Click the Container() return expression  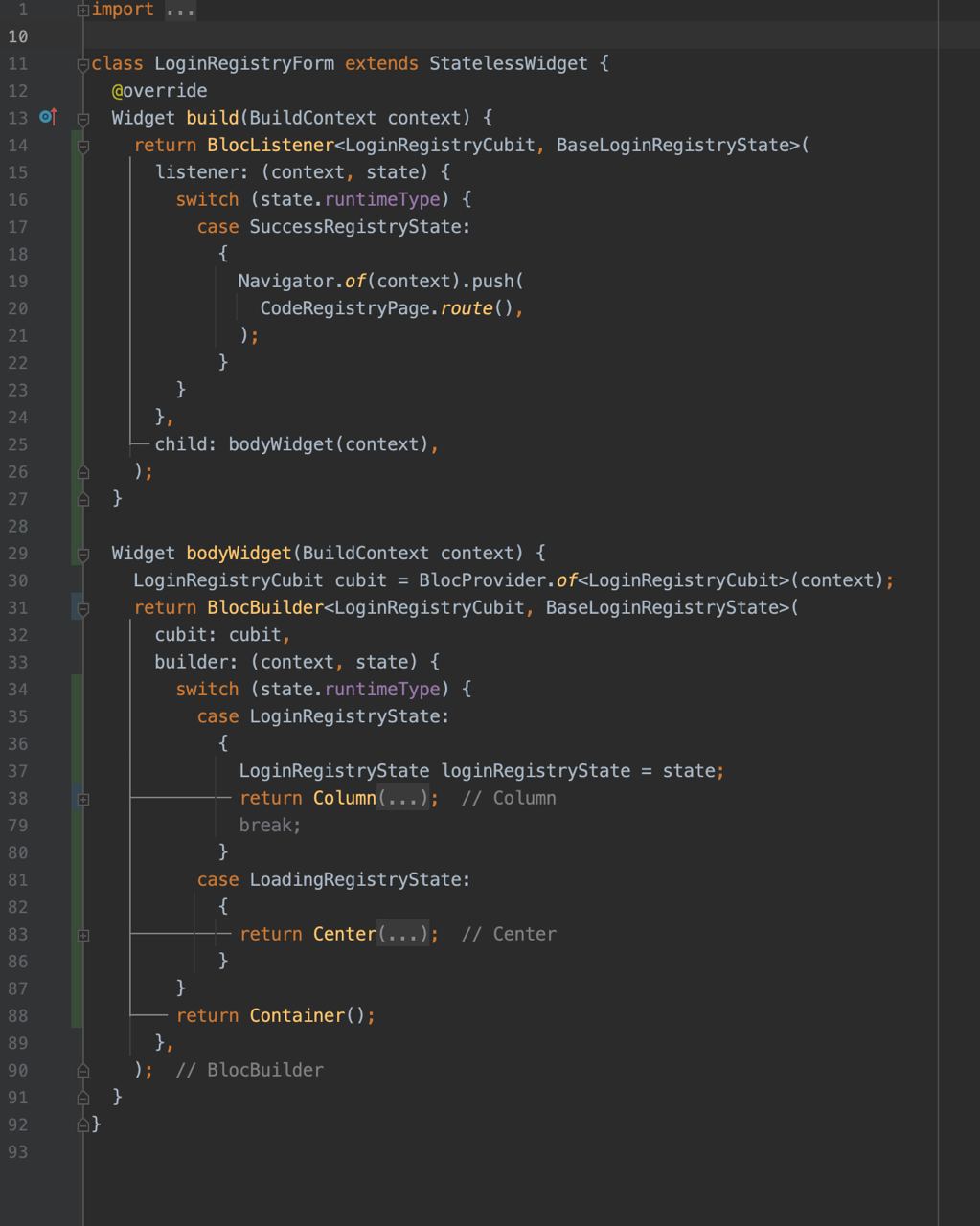click(x=307, y=1015)
